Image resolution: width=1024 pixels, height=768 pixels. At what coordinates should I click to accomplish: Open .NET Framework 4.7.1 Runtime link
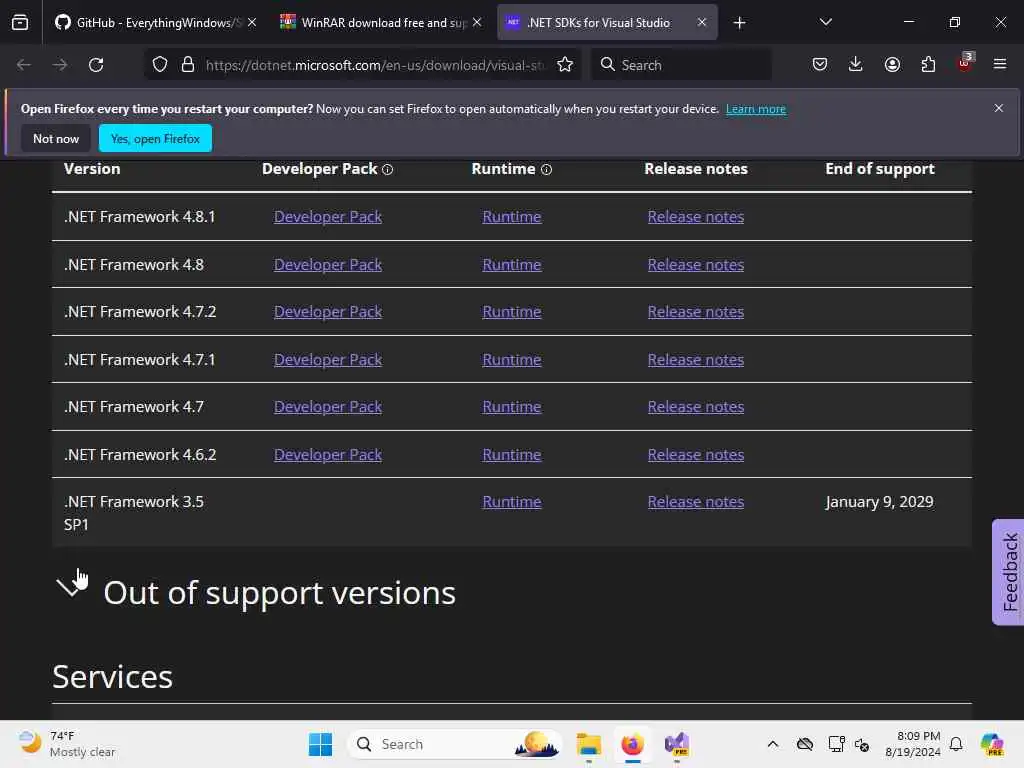click(x=512, y=360)
